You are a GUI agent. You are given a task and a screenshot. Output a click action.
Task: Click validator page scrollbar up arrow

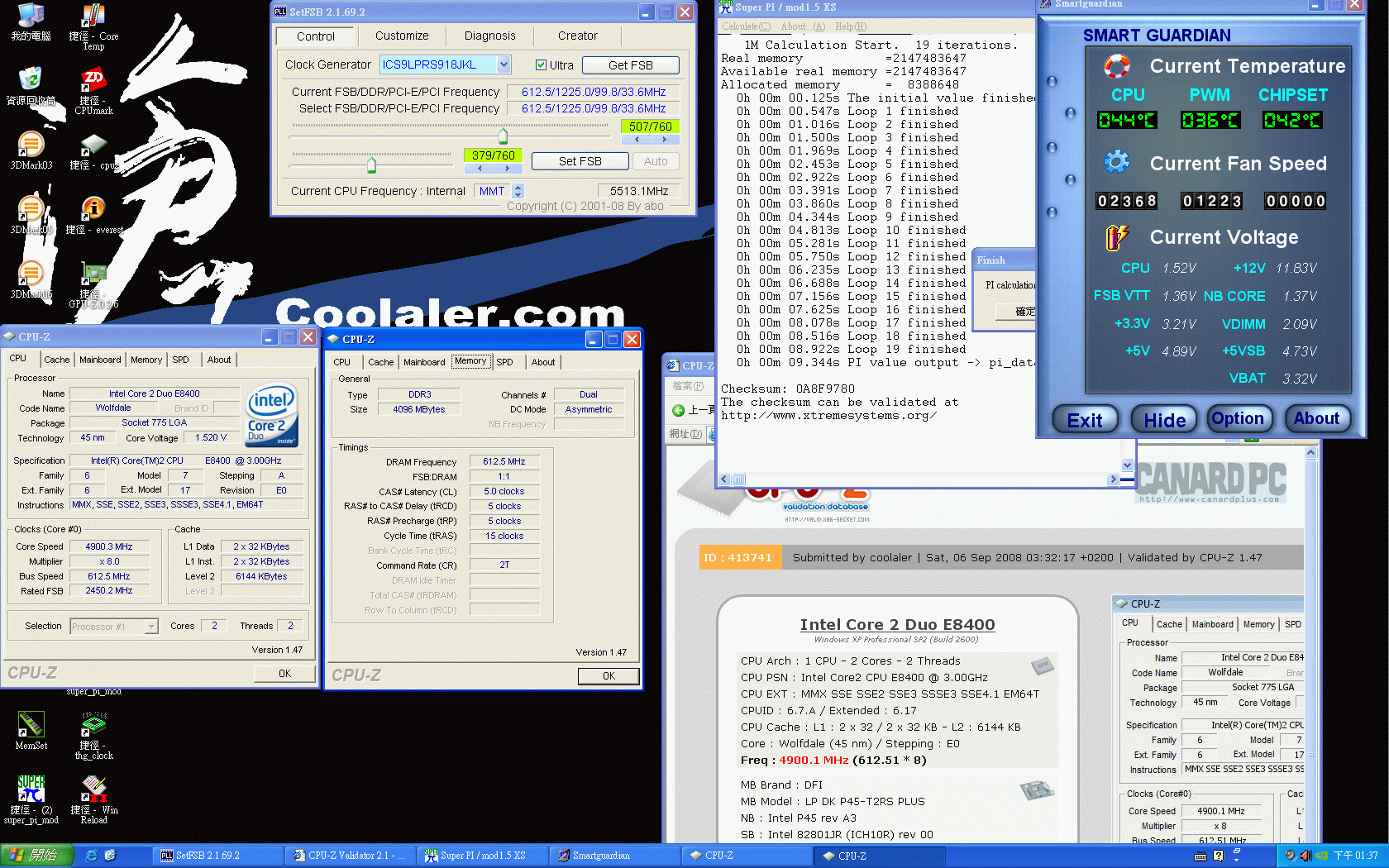click(1311, 453)
